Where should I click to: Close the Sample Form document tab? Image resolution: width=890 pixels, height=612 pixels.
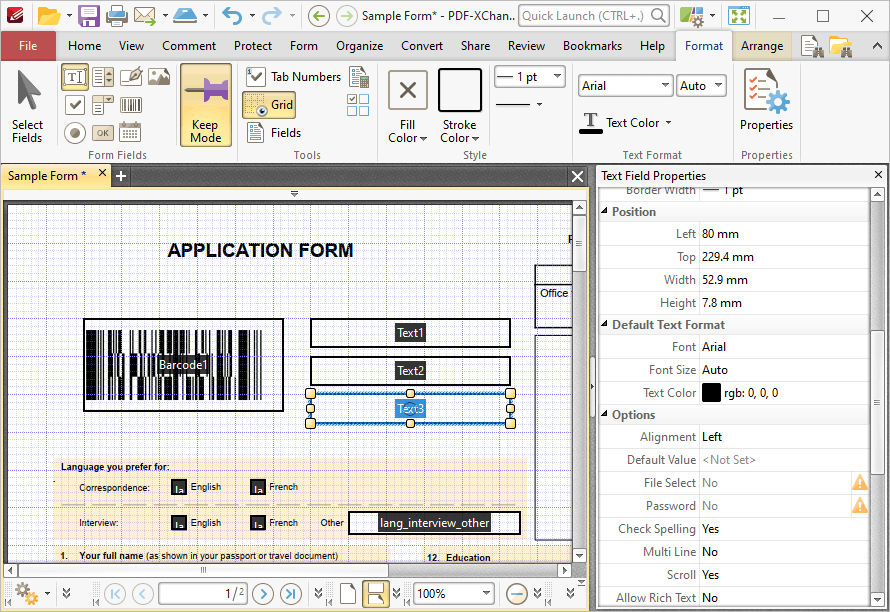[x=102, y=173]
